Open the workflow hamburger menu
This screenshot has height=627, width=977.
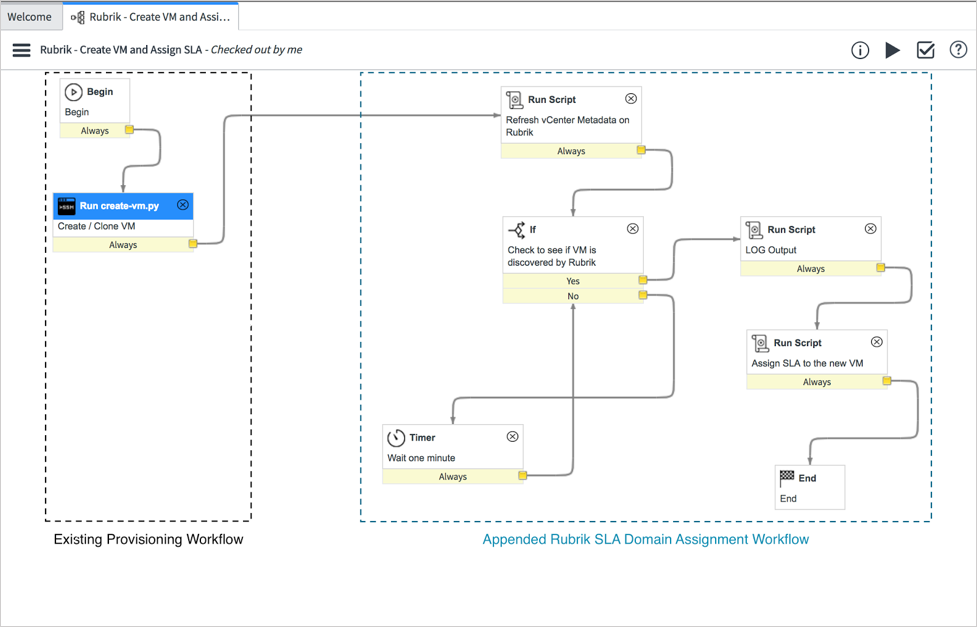coord(21,49)
